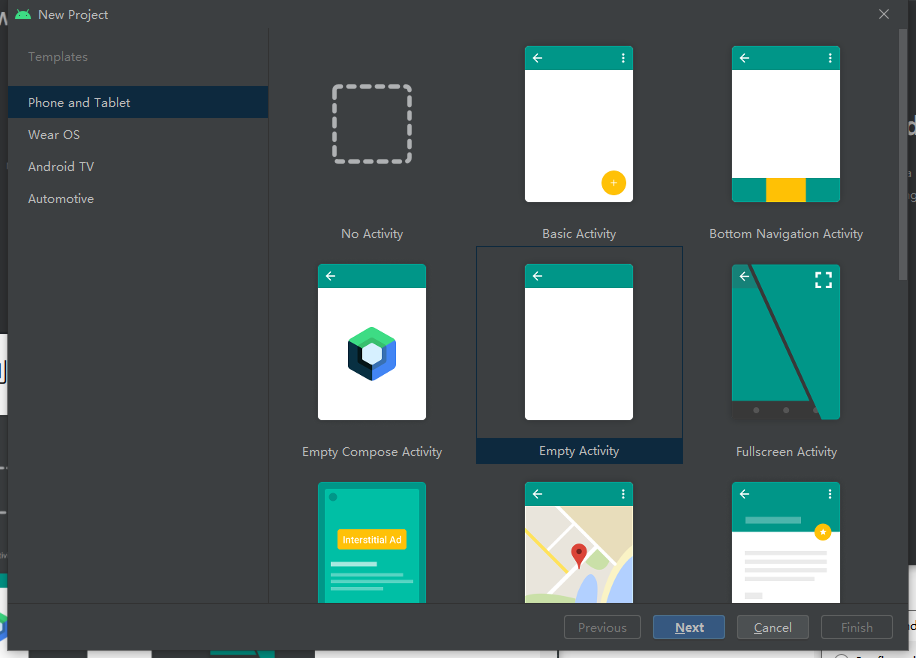Switch to Android TV templates
The height and width of the screenshot is (658, 916).
point(61,167)
